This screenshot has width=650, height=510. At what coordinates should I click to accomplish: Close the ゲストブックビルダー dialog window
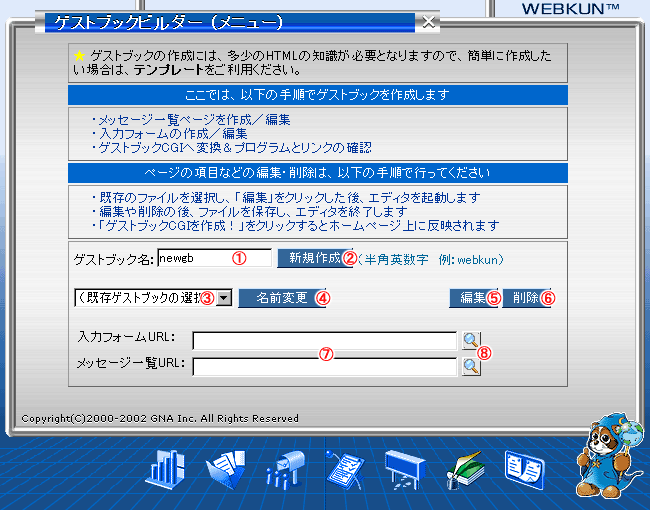(429, 20)
